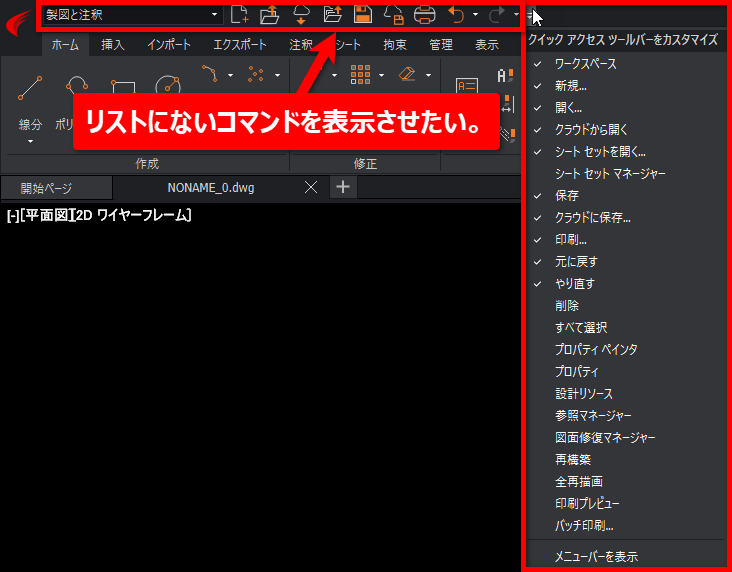Expand the point pattern dropdown arrow
This screenshot has width=732, height=572.
pos(277,75)
